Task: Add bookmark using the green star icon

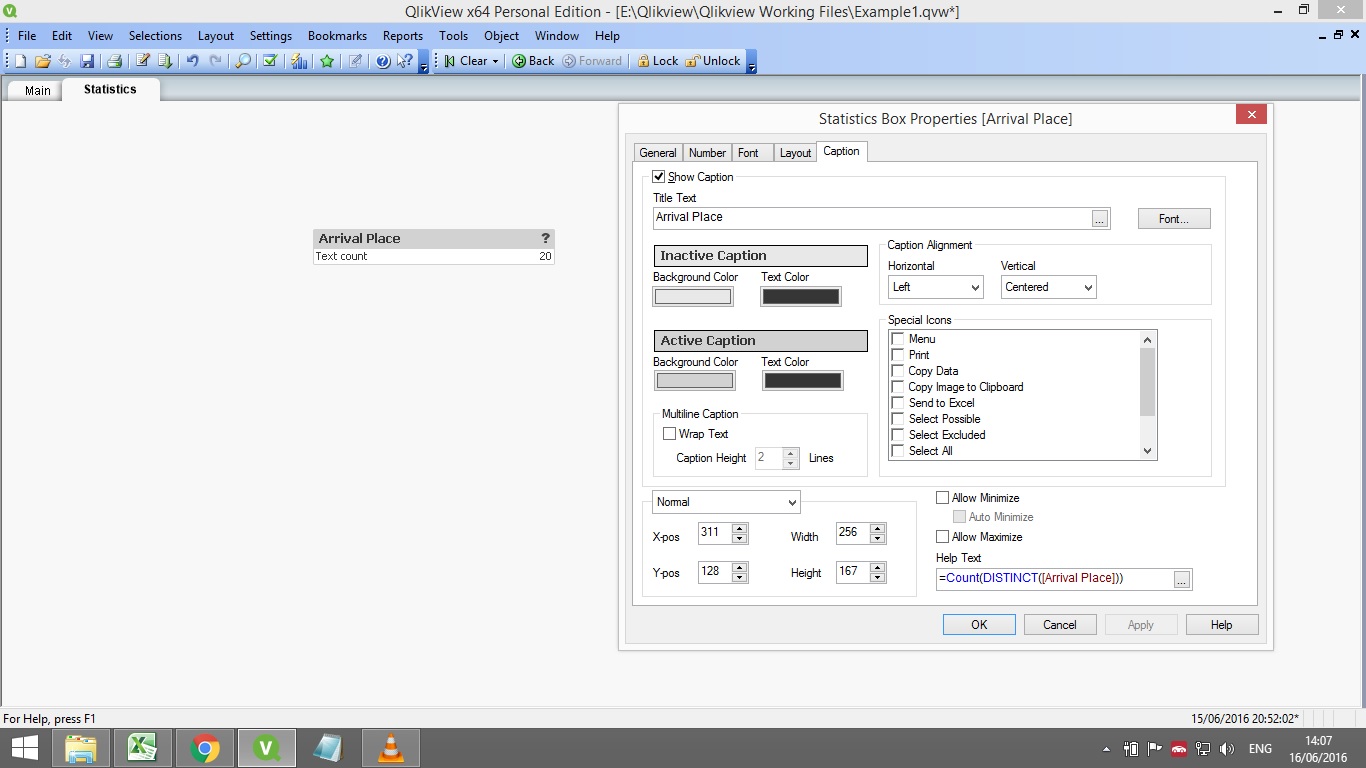Action: click(x=327, y=61)
